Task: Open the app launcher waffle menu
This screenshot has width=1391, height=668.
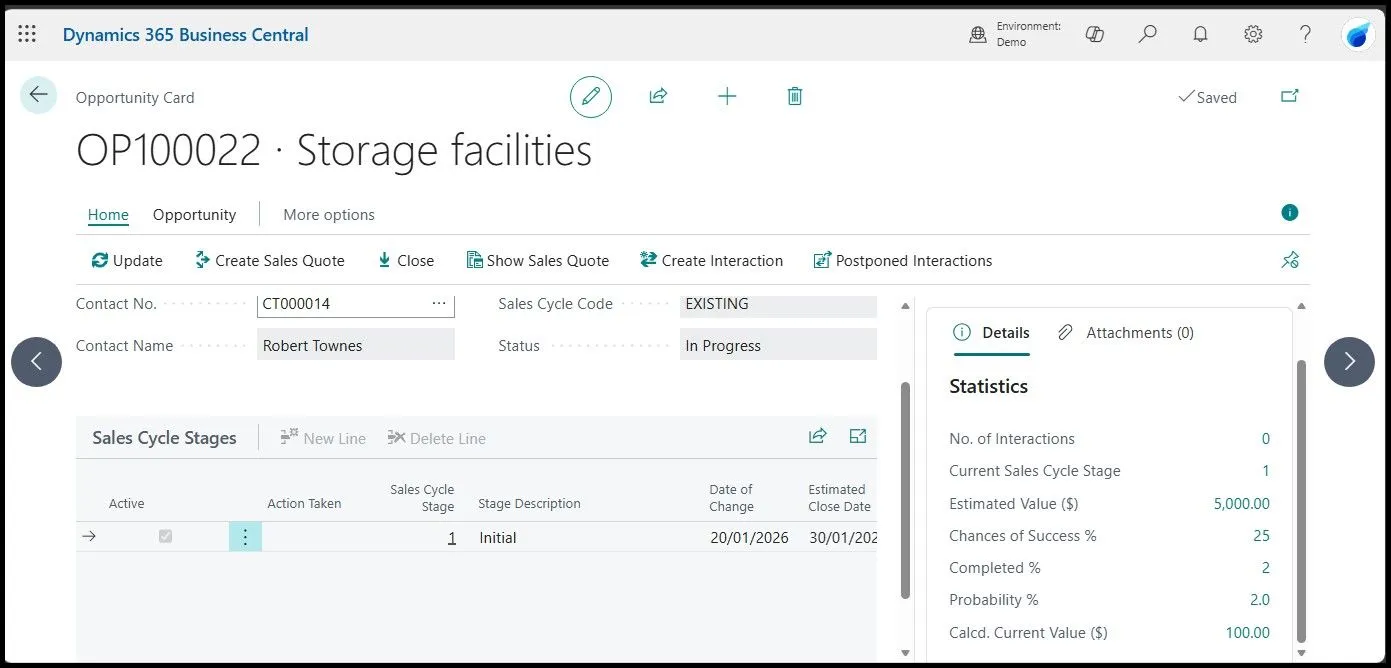Action: [27, 34]
